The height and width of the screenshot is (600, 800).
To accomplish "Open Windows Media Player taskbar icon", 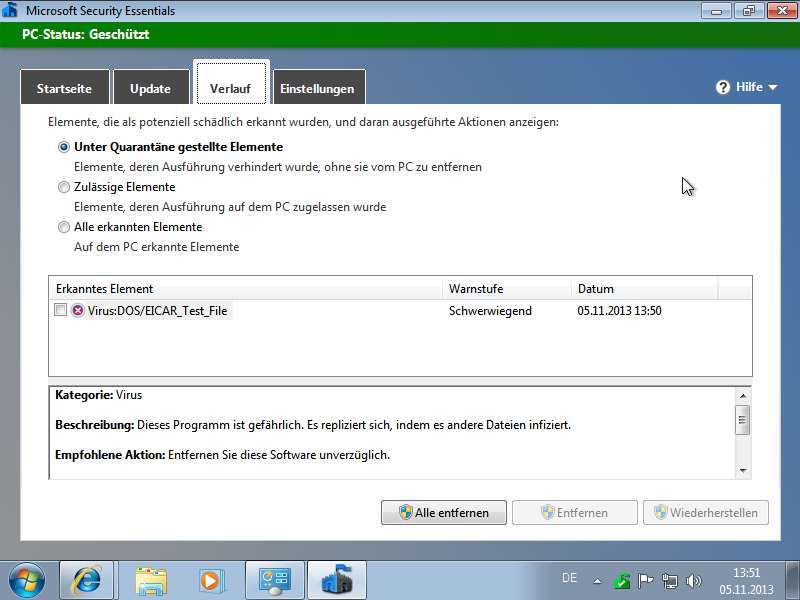I will tap(210, 581).
